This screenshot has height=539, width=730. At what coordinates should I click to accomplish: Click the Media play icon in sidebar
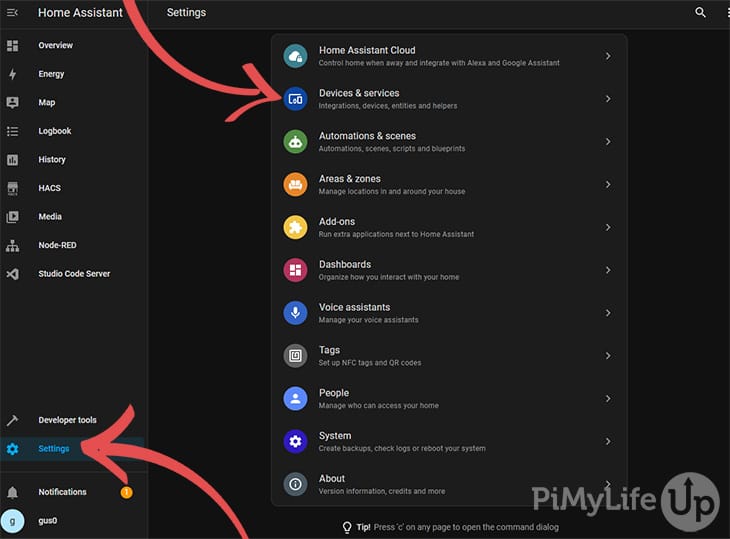(13, 217)
